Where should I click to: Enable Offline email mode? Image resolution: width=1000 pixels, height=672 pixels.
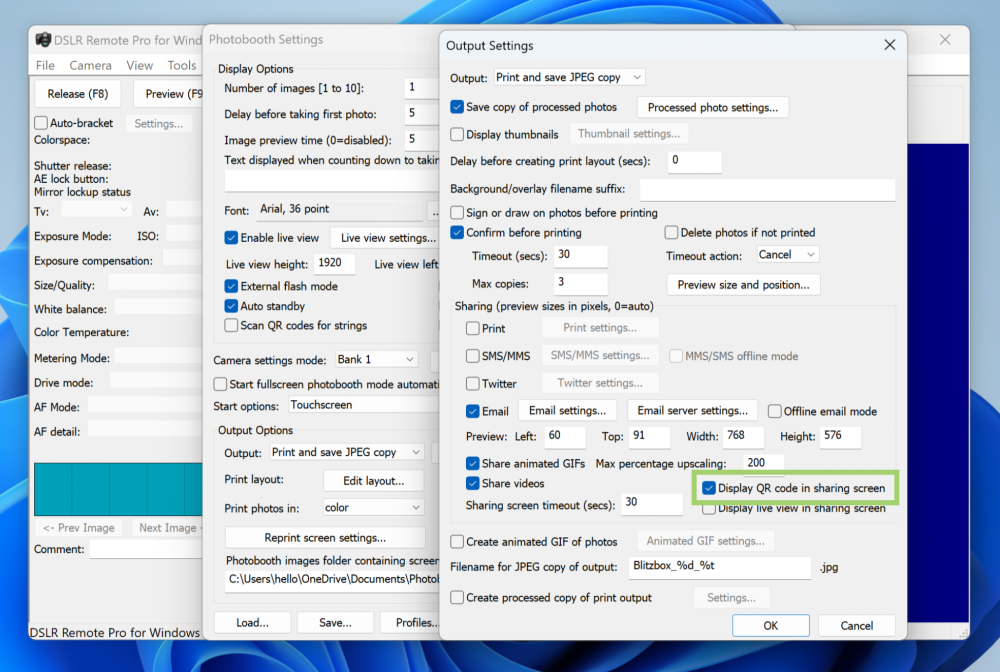pos(774,411)
